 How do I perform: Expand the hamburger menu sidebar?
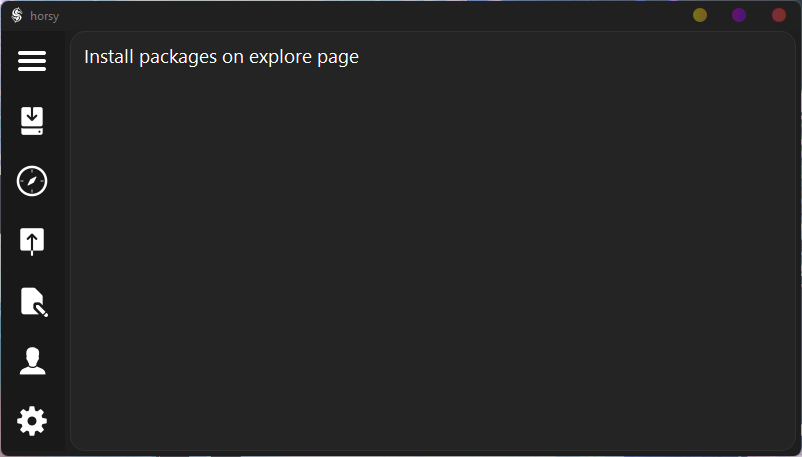(32, 61)
